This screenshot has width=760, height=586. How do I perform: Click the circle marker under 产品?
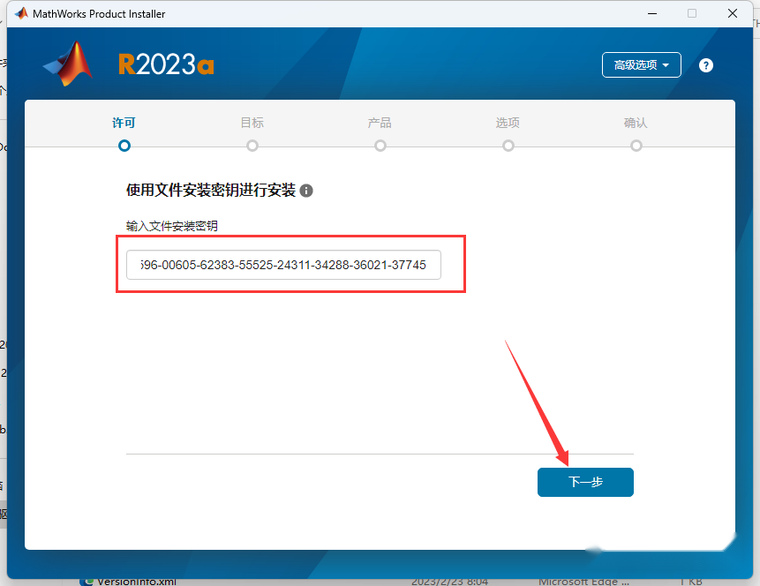point(380,145)
